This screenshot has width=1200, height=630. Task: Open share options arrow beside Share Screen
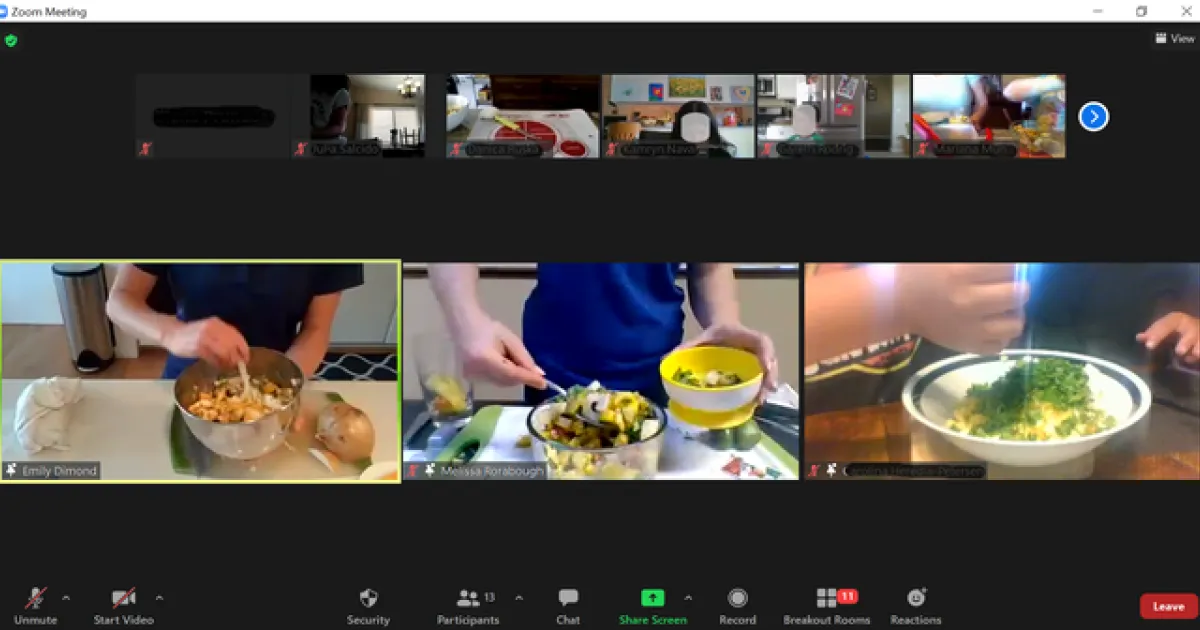[688, 598]
